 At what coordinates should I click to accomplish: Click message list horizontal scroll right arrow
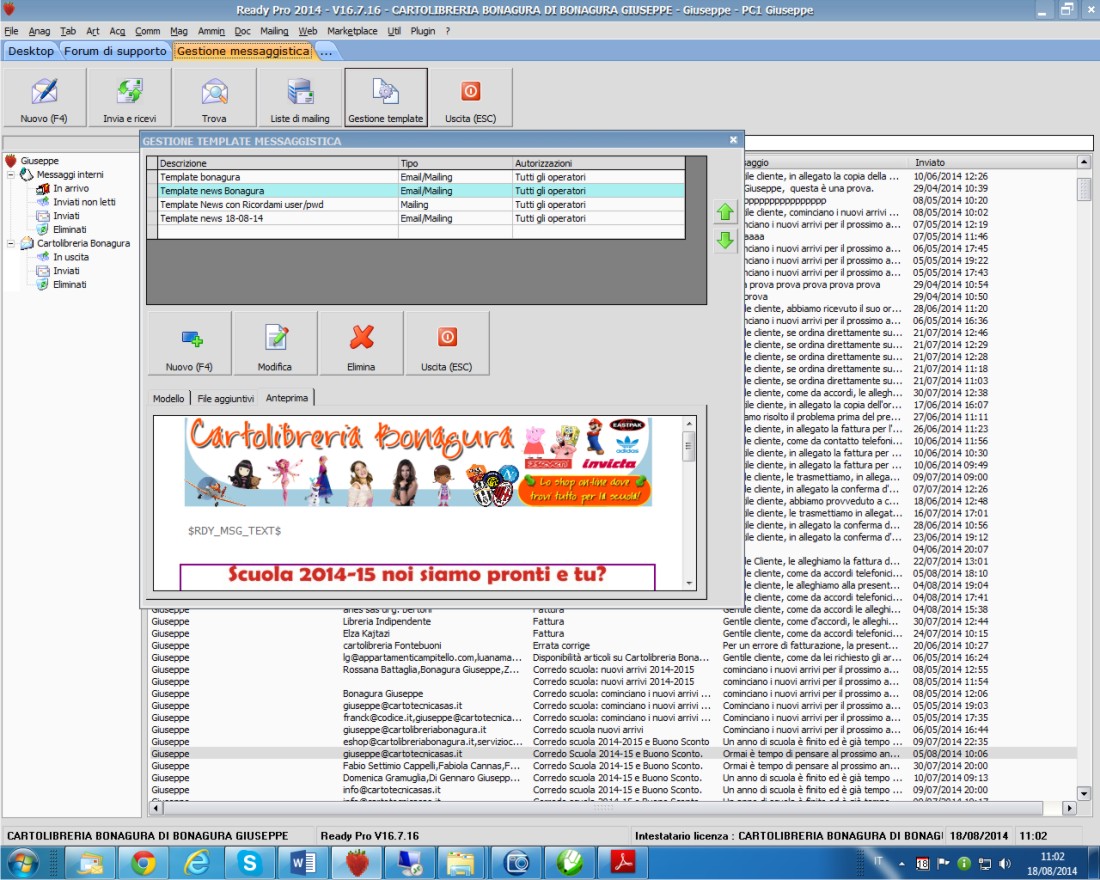[x=1069, y=808]
